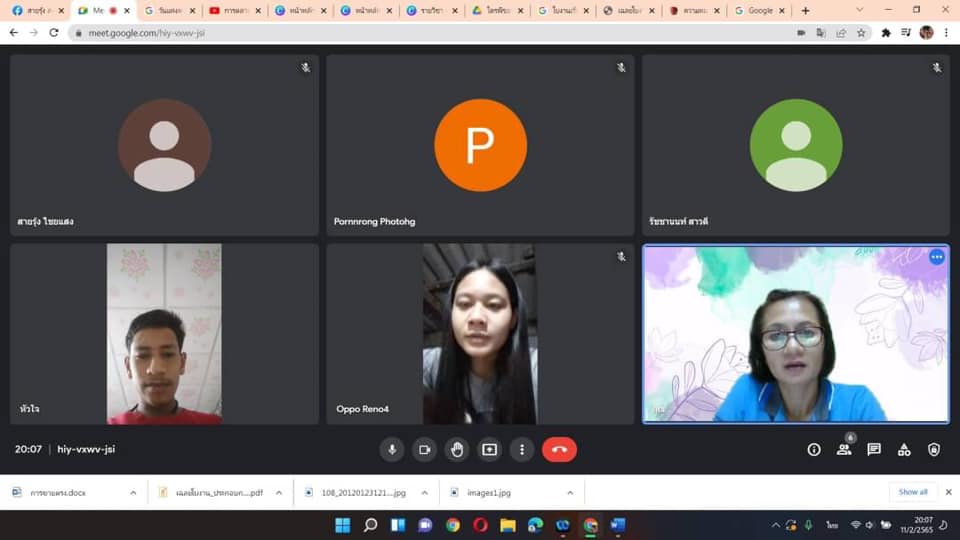This screenshot has width=960, height=540.
Task: Open the meeting details info icon
Action: tap(814, 450)
